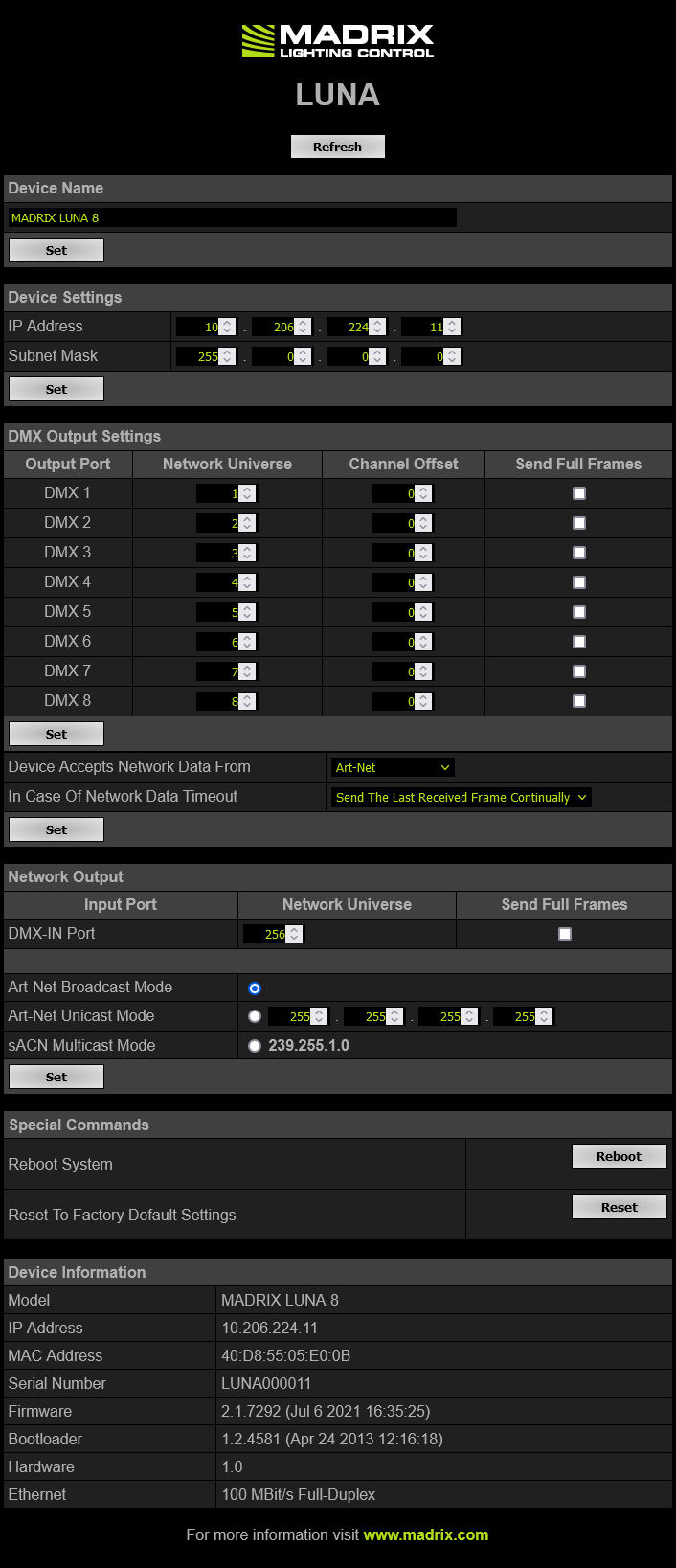Enable Send Full Frames for DMX 3

579,553
